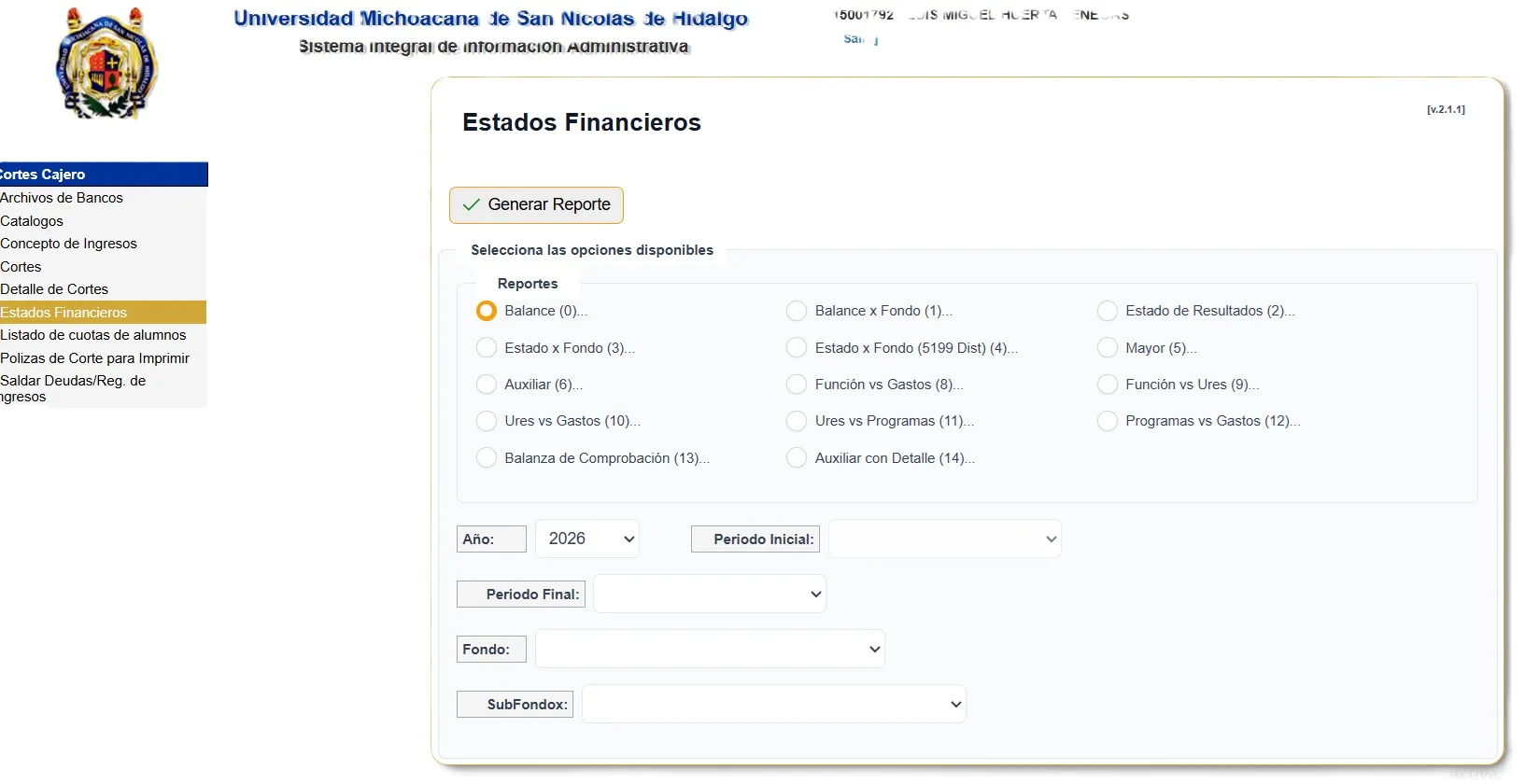This screenshot has height=784, width=1525.
Task: Click the university crest logo
Action: (106, 63)
